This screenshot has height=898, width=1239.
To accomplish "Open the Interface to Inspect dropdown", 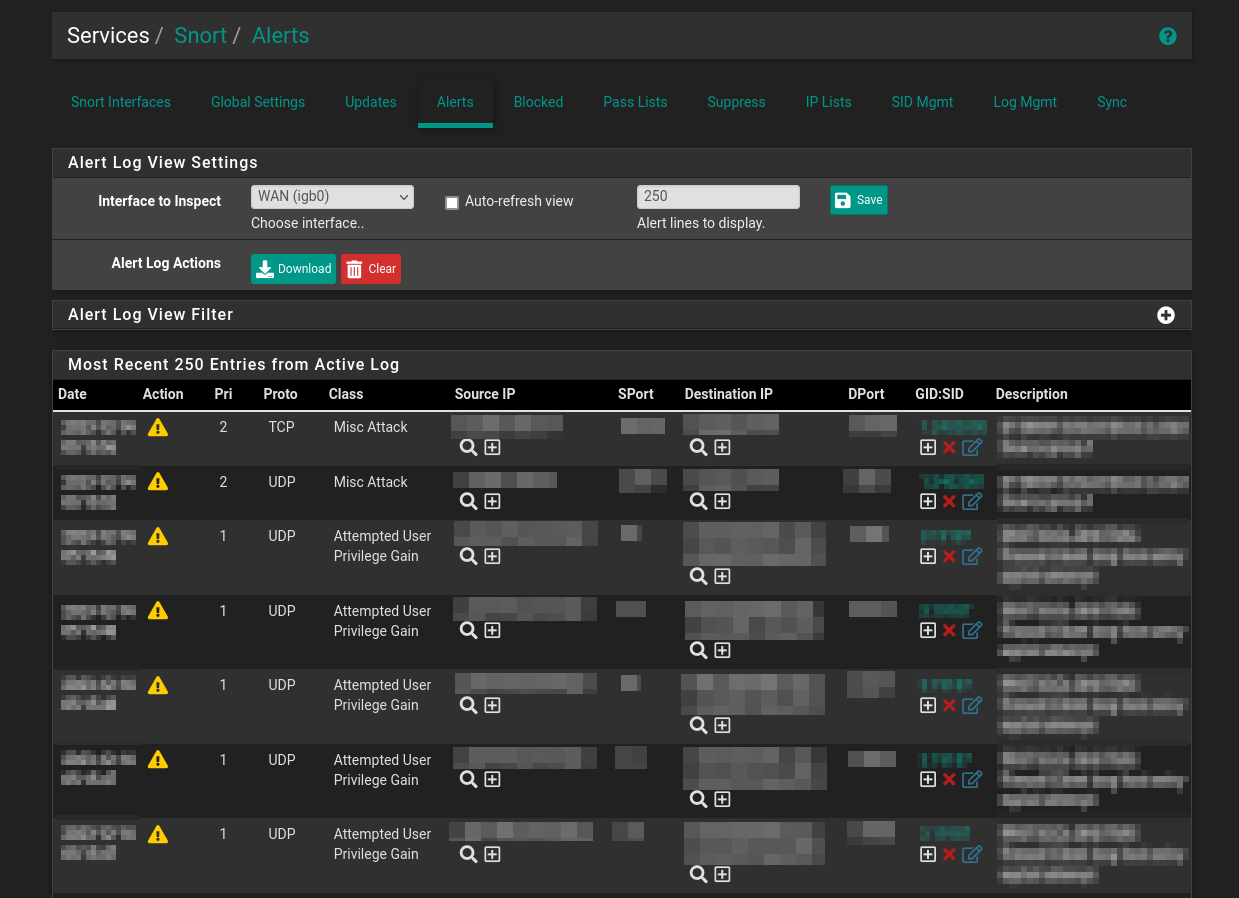I will (332, 197).
